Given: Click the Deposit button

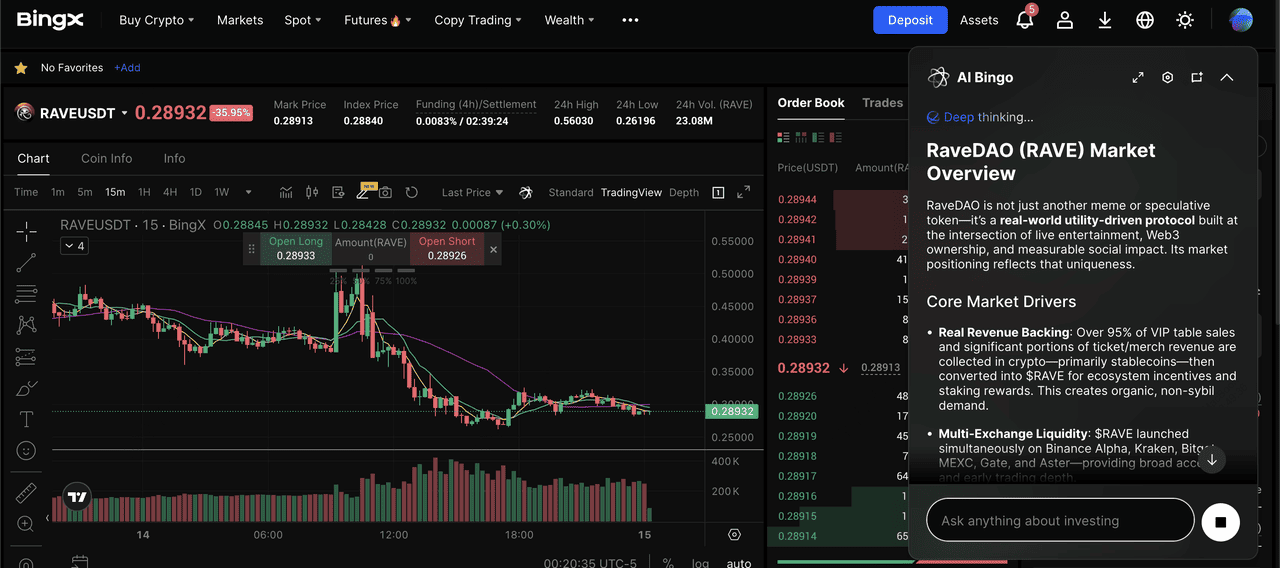Looking at the screenshot, I should pos(909,20).
